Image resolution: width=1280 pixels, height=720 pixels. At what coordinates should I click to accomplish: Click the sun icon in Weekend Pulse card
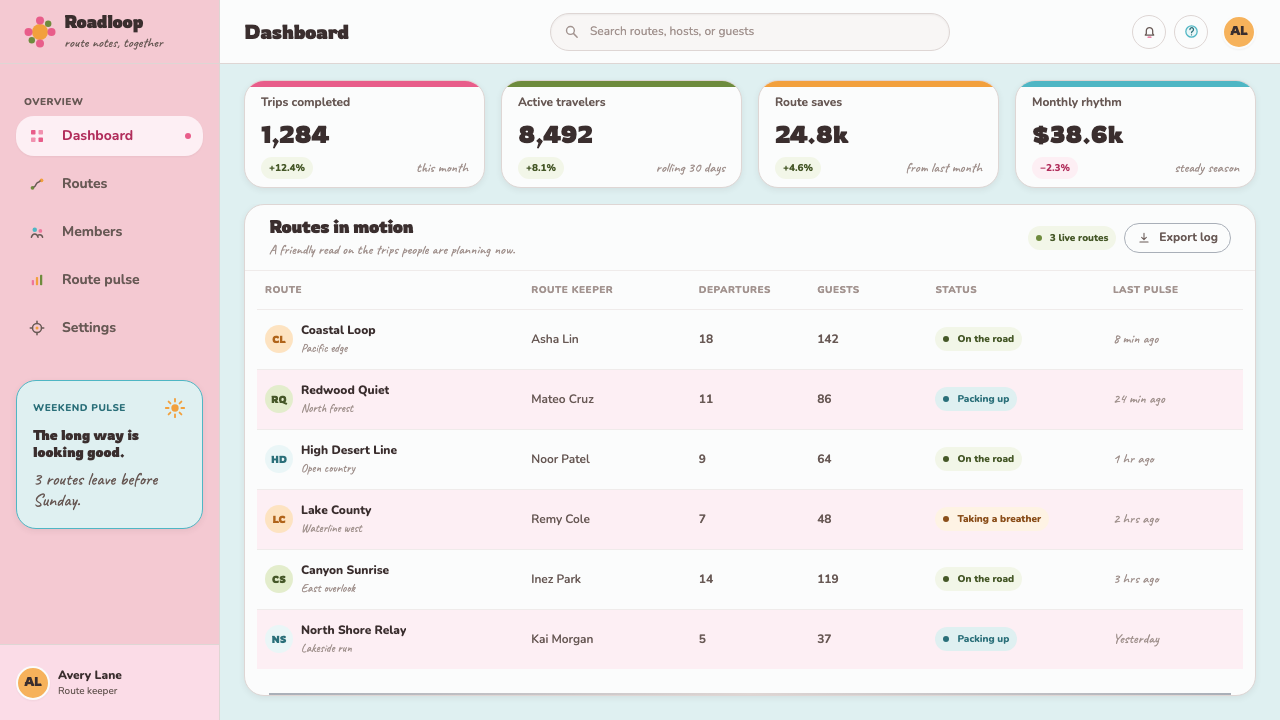175,407
